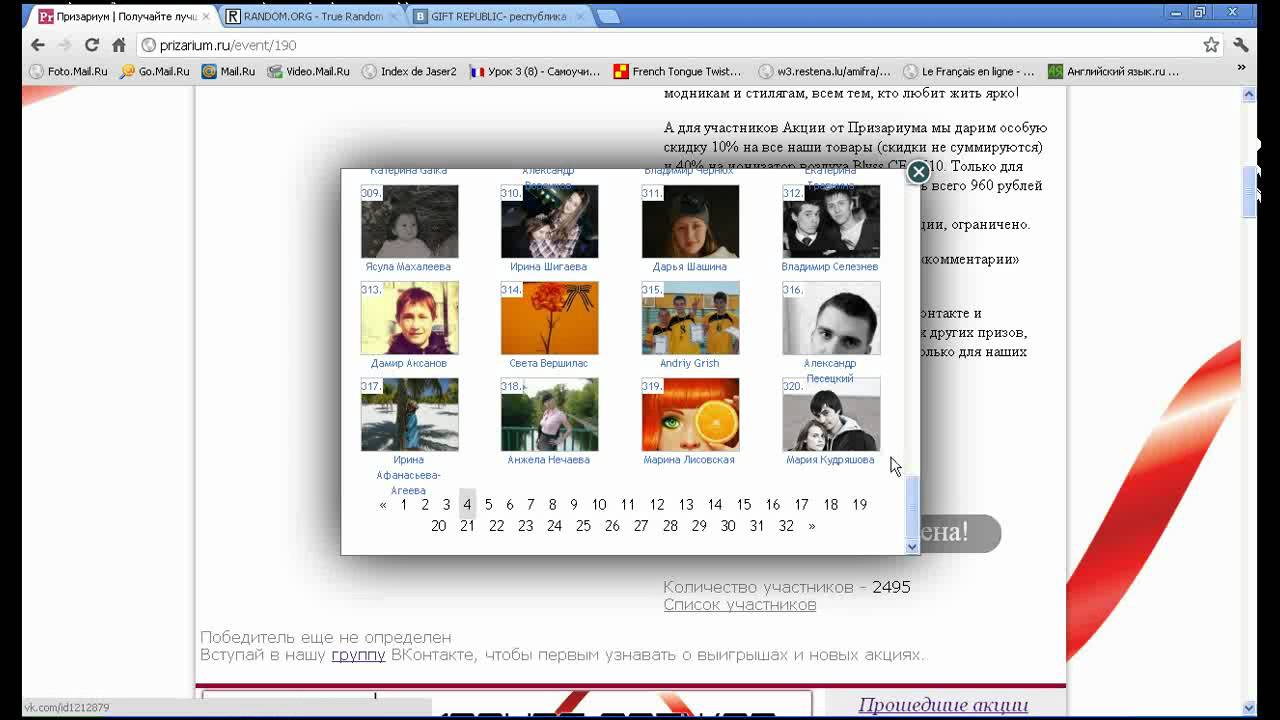Click the main page scrollbar up arrow

pyautogui.click(x=1249, y=94)
